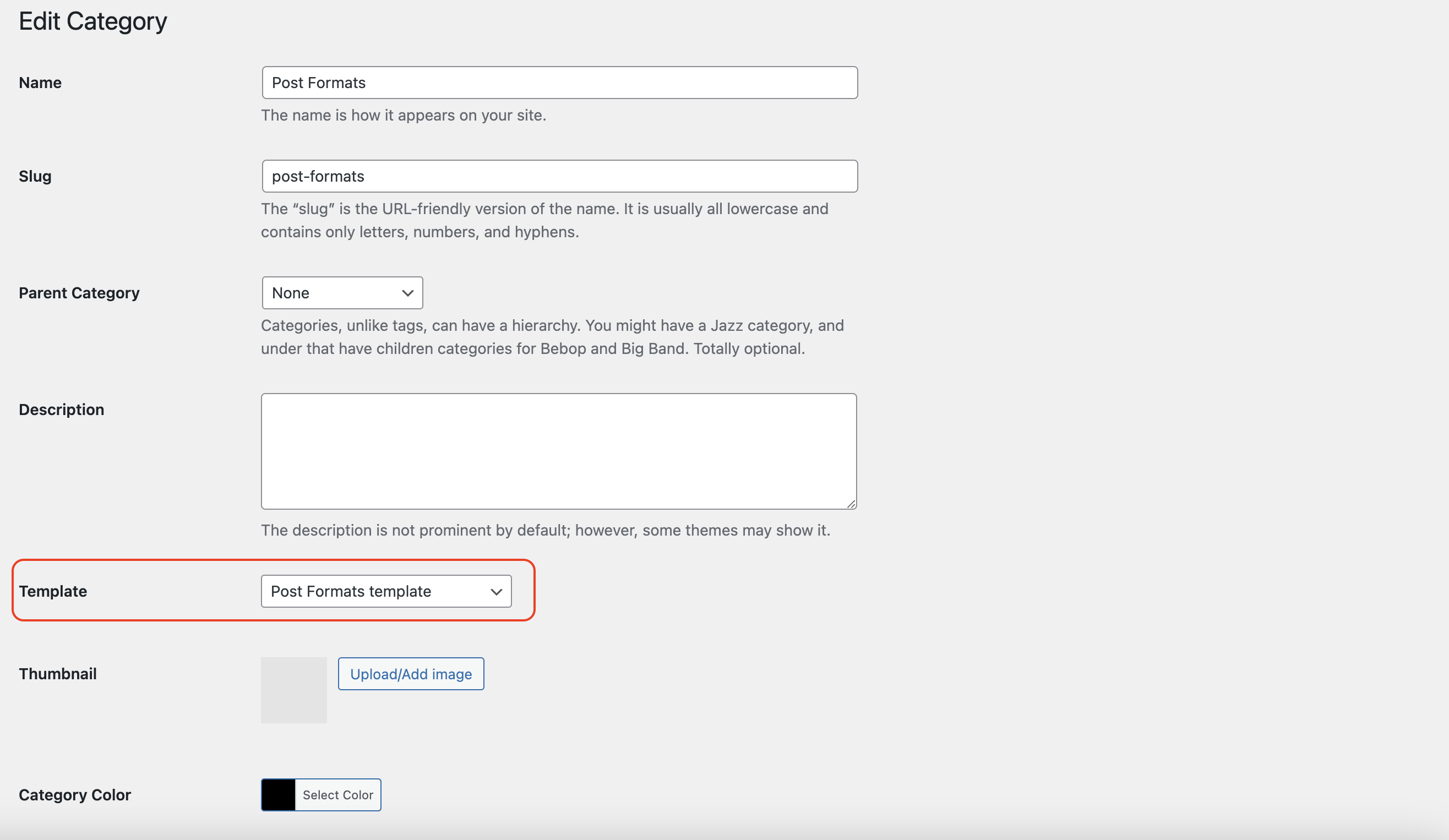Click the Slug input containing post-formats
This screenshot has height=840, width=1449.
559,177
